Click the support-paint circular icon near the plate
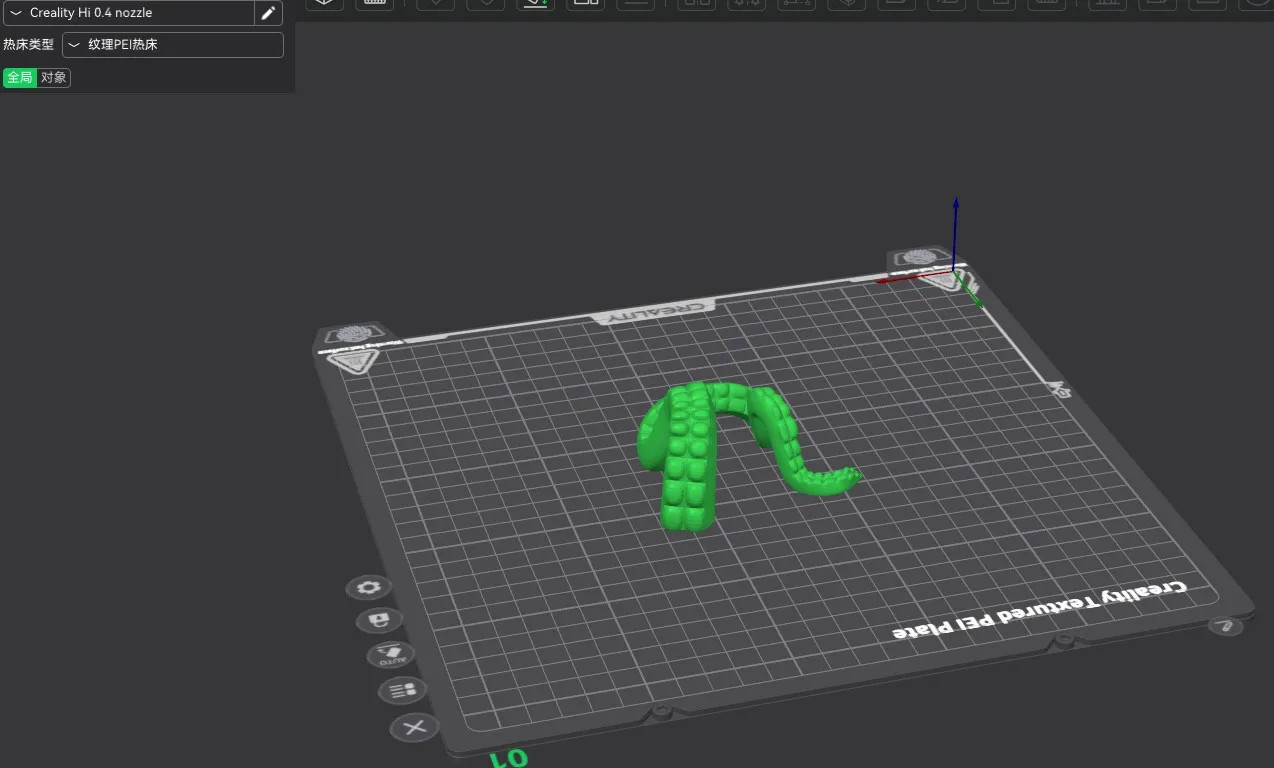The height and width of the screenshot is (768, 1274). tap(378, 620)
